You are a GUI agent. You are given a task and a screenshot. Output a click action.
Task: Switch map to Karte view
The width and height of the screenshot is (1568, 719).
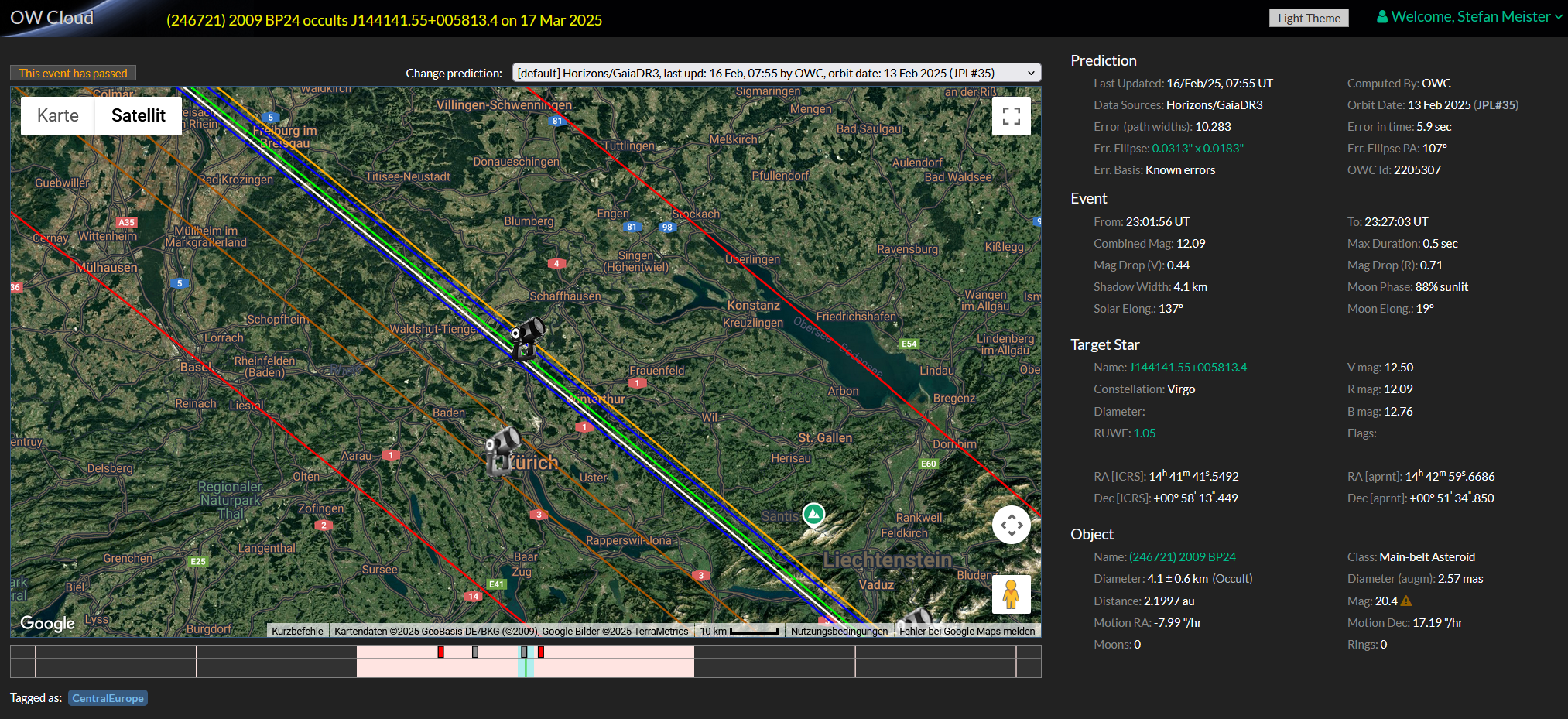coord(58,115)
